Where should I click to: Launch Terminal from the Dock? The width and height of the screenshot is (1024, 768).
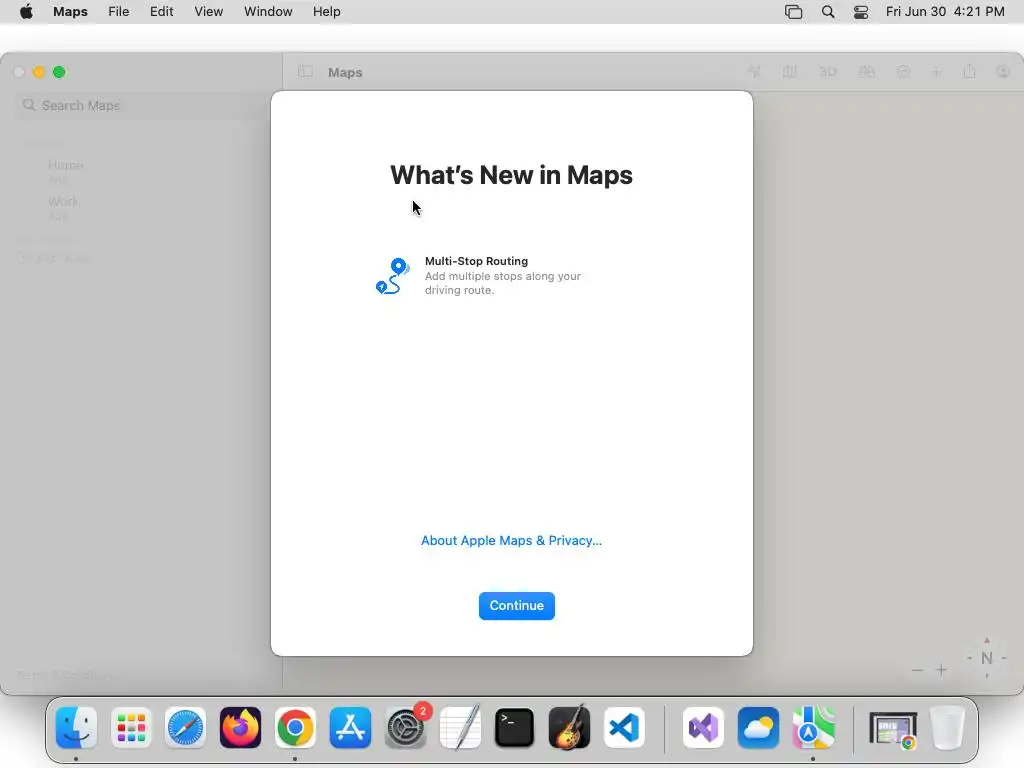coord(515,728)
